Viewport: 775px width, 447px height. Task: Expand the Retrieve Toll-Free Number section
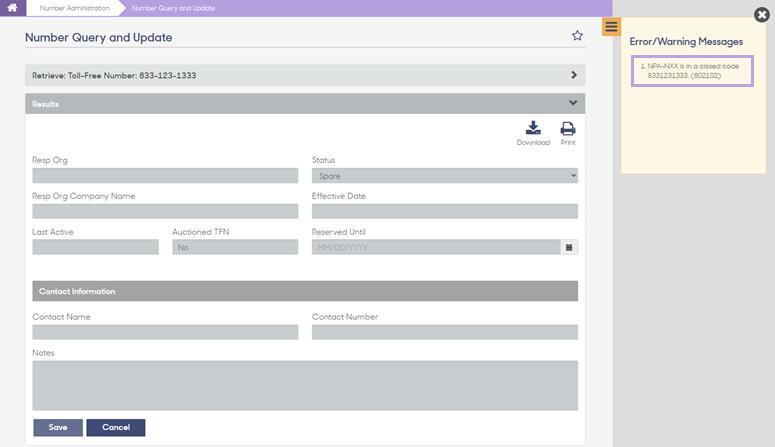[305, 75]
